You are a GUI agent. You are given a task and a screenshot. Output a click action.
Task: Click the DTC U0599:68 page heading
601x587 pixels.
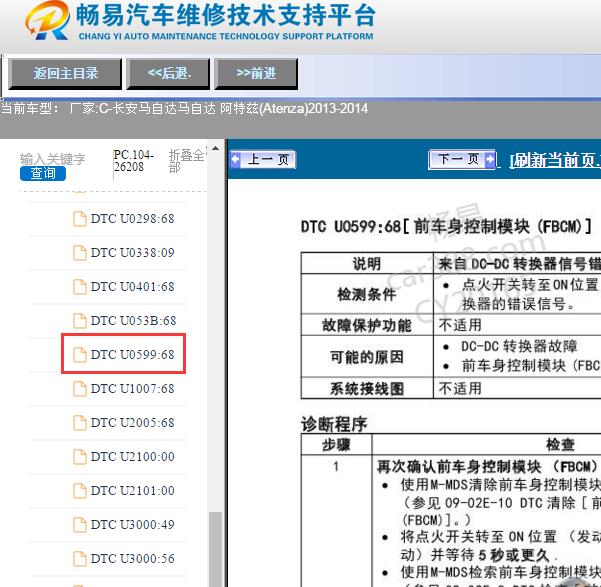(x=446, y=227)
